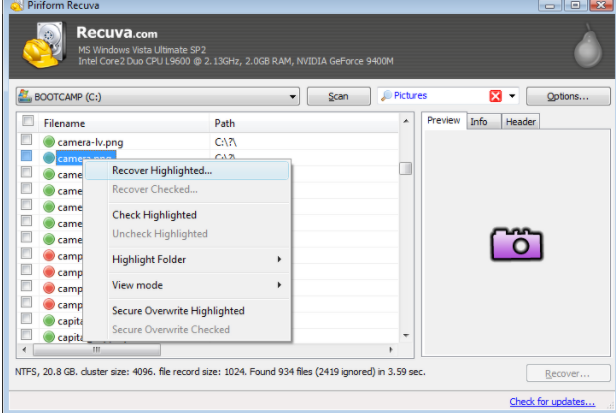The image size is (616, 413).
Task: Click the purple camera preview image
Action: click(x=515, y=244)
